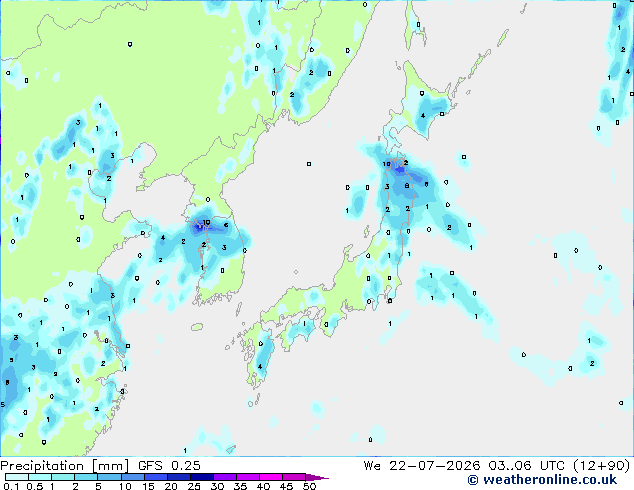The width and height of the screenshot is (634, 490).
Task: Click the above-50 legend arrow tip
Action: point(317,477)
